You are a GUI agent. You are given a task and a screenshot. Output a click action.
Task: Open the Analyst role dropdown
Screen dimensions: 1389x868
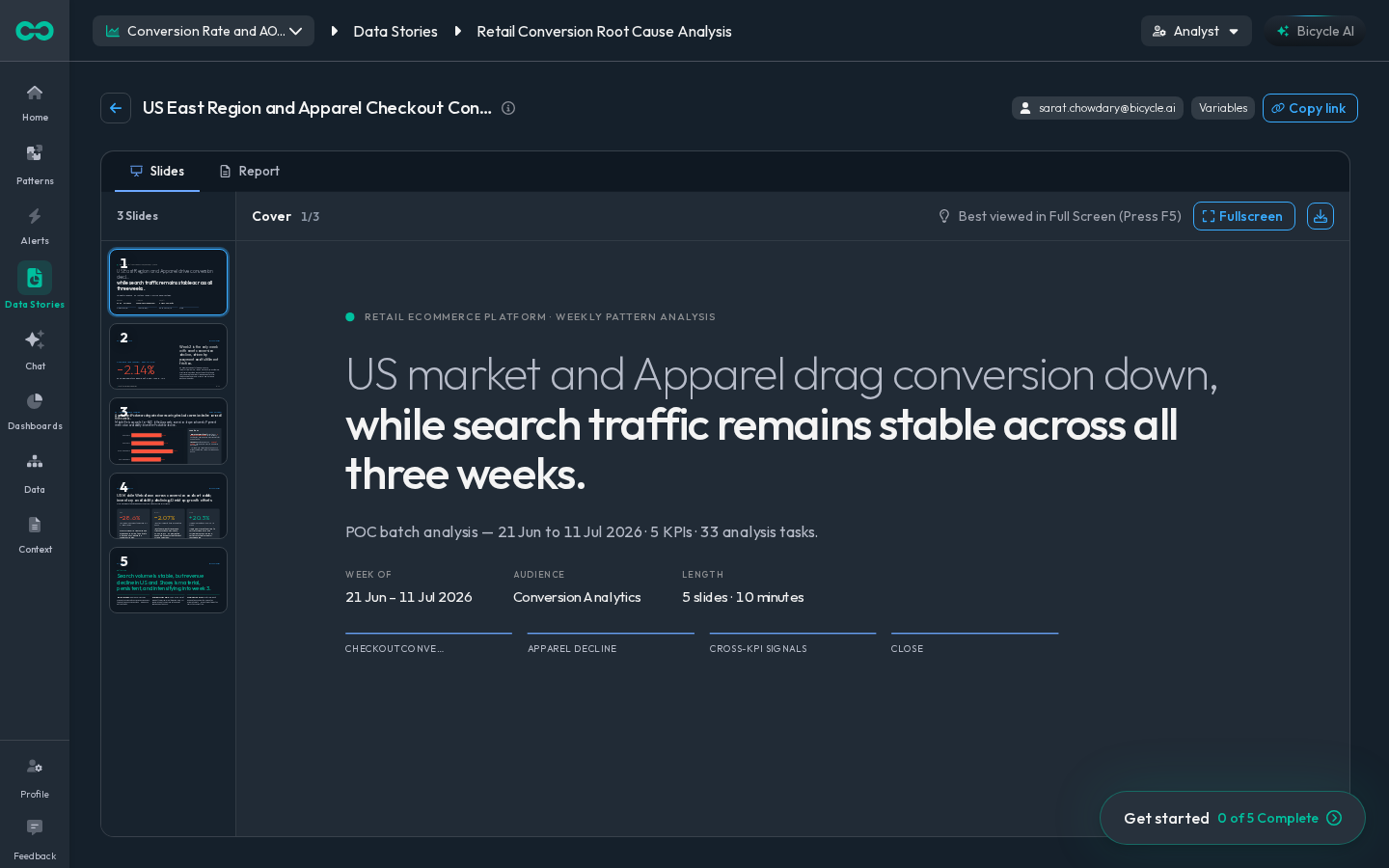(x=1196, y=31)
